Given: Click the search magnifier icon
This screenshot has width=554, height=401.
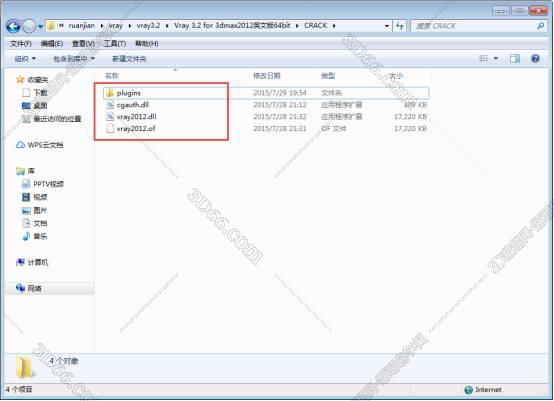Looking at the screenshot, I should point(541,26).
